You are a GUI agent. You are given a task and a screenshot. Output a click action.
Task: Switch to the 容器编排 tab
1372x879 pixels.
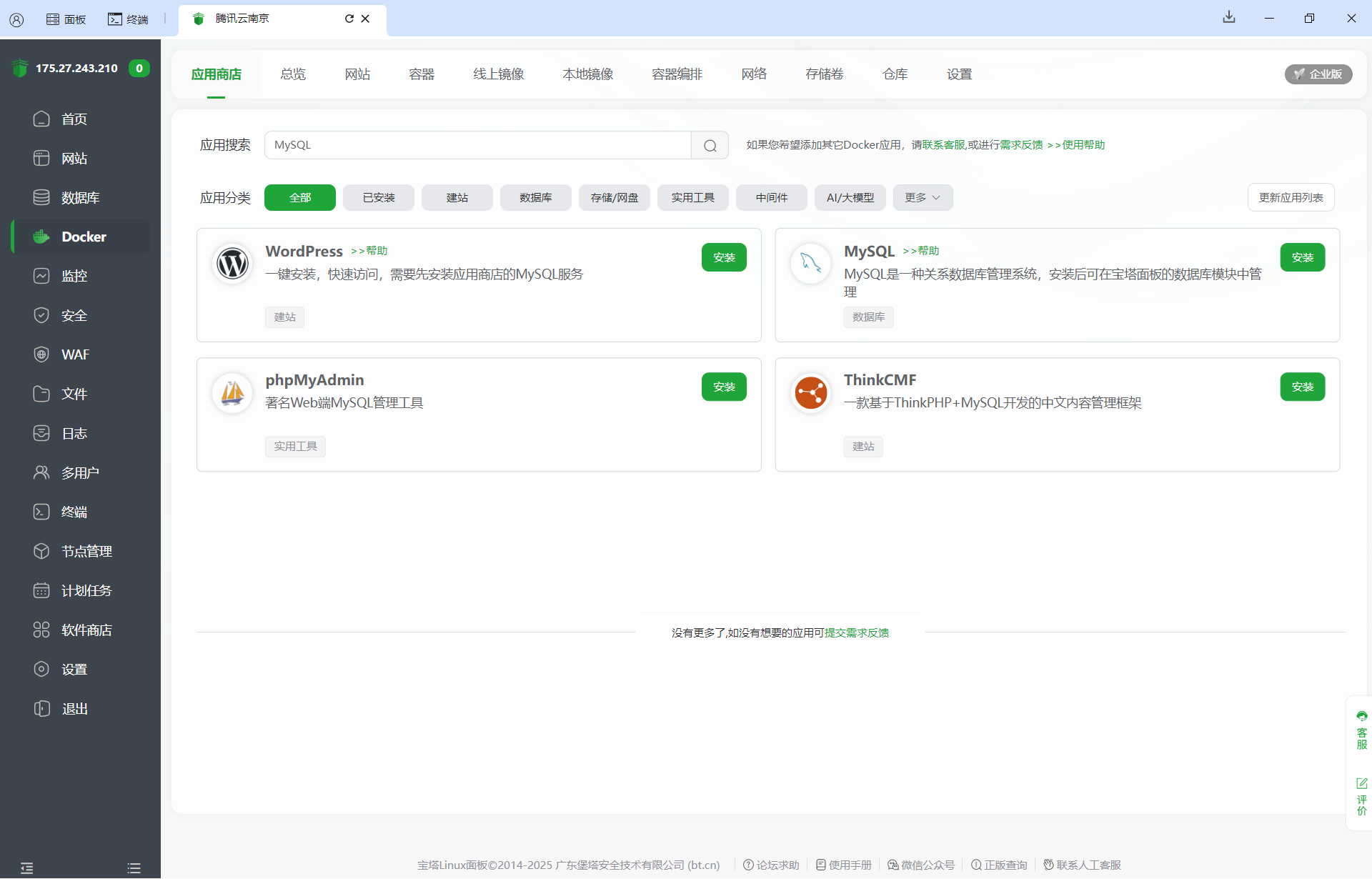(x=676, y=74)
